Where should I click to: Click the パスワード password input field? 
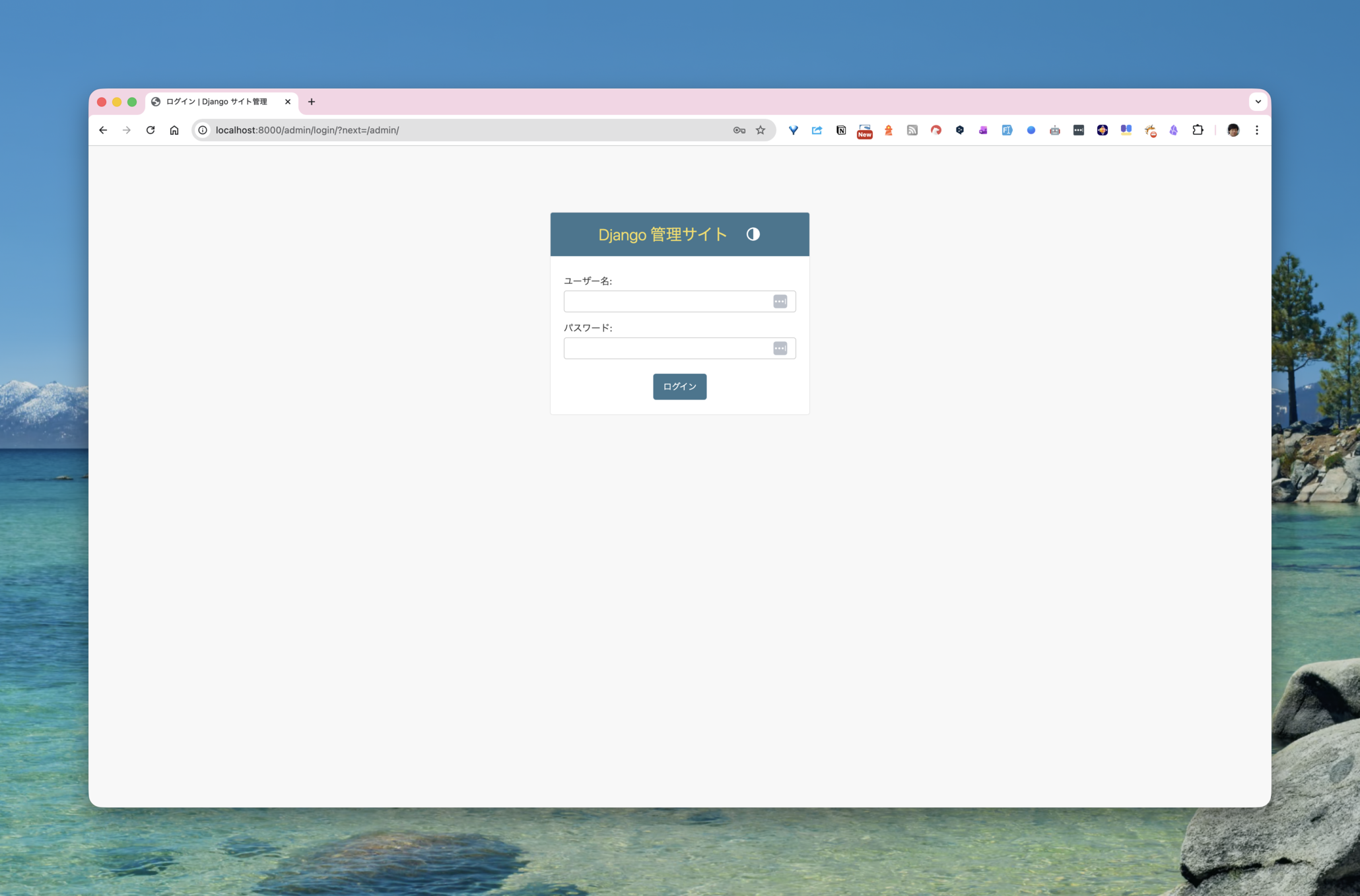click(679, 349)
